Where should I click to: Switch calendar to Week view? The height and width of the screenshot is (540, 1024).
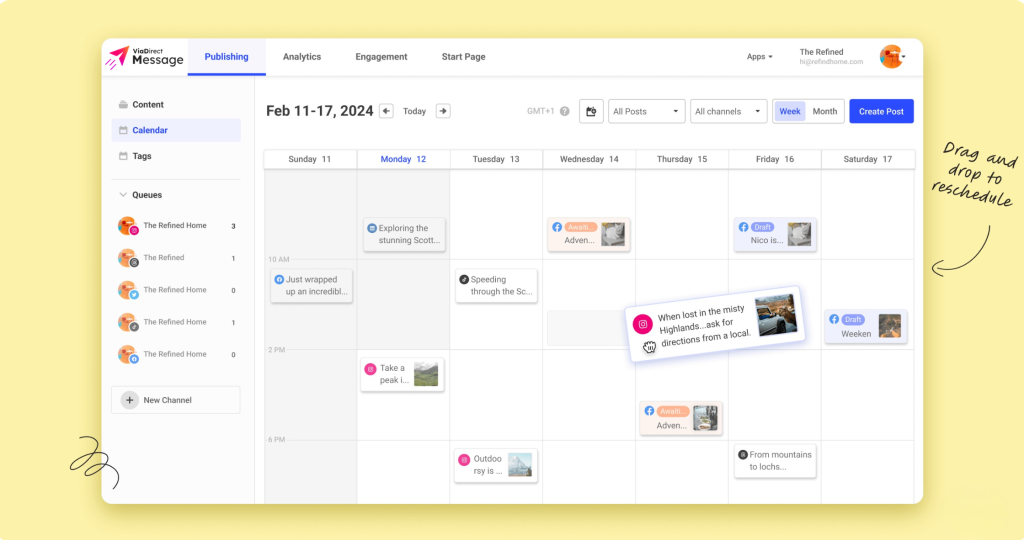pos(790,111)
